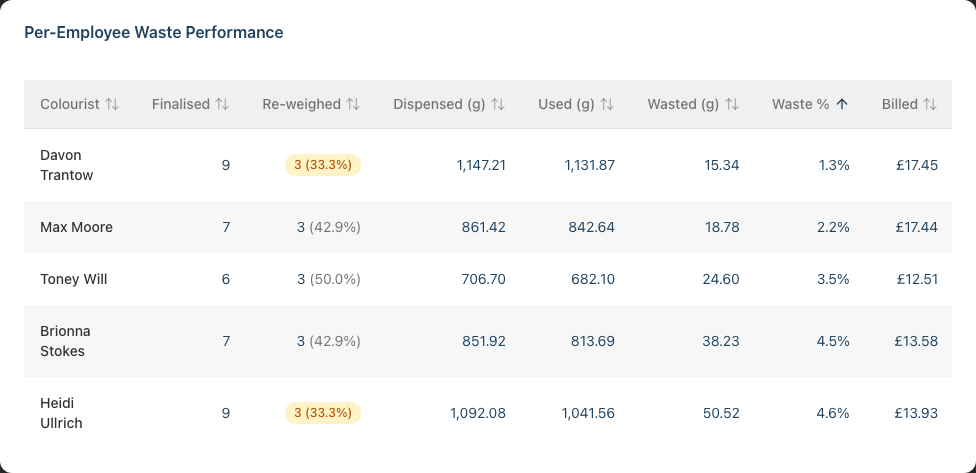Click waste percentage 2.2%
This screenshot has height=473, width=976.
pos(833,227)
